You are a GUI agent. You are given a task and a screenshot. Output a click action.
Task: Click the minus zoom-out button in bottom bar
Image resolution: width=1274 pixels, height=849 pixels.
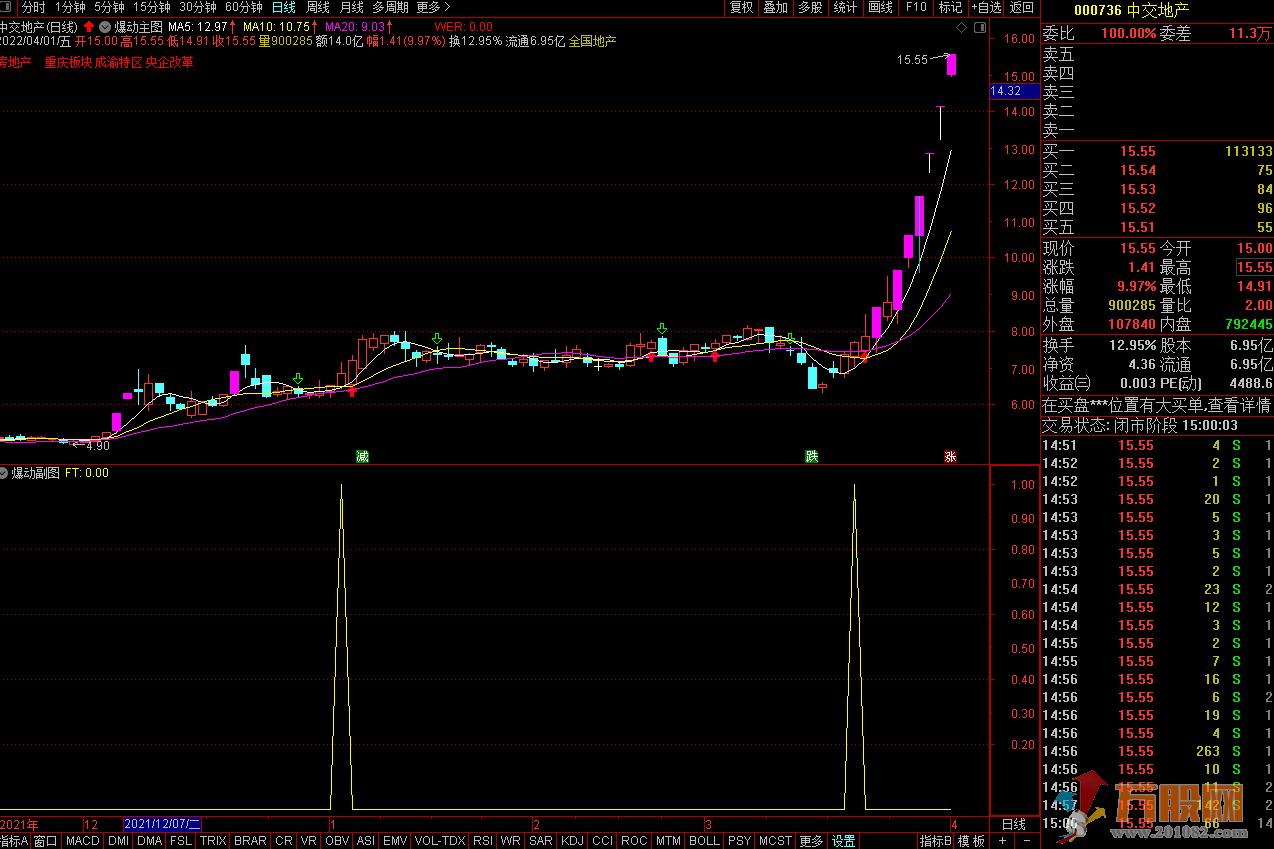(1025, 841)
